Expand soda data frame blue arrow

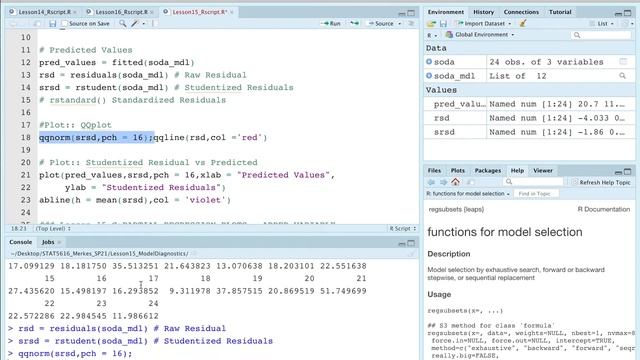[x=429, y=62]
